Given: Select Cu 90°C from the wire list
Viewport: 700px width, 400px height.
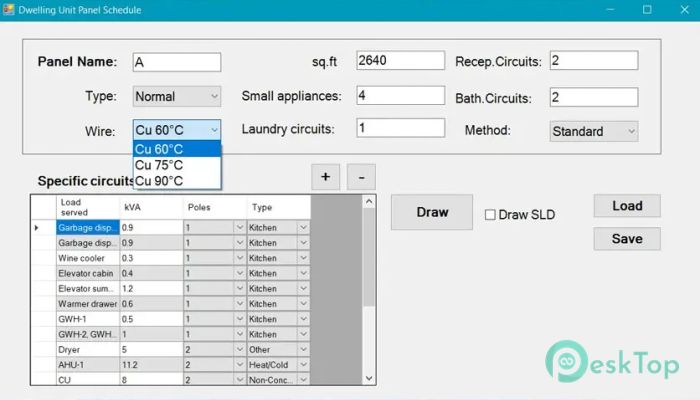Looking at the screenshot, I should point(177,181).
